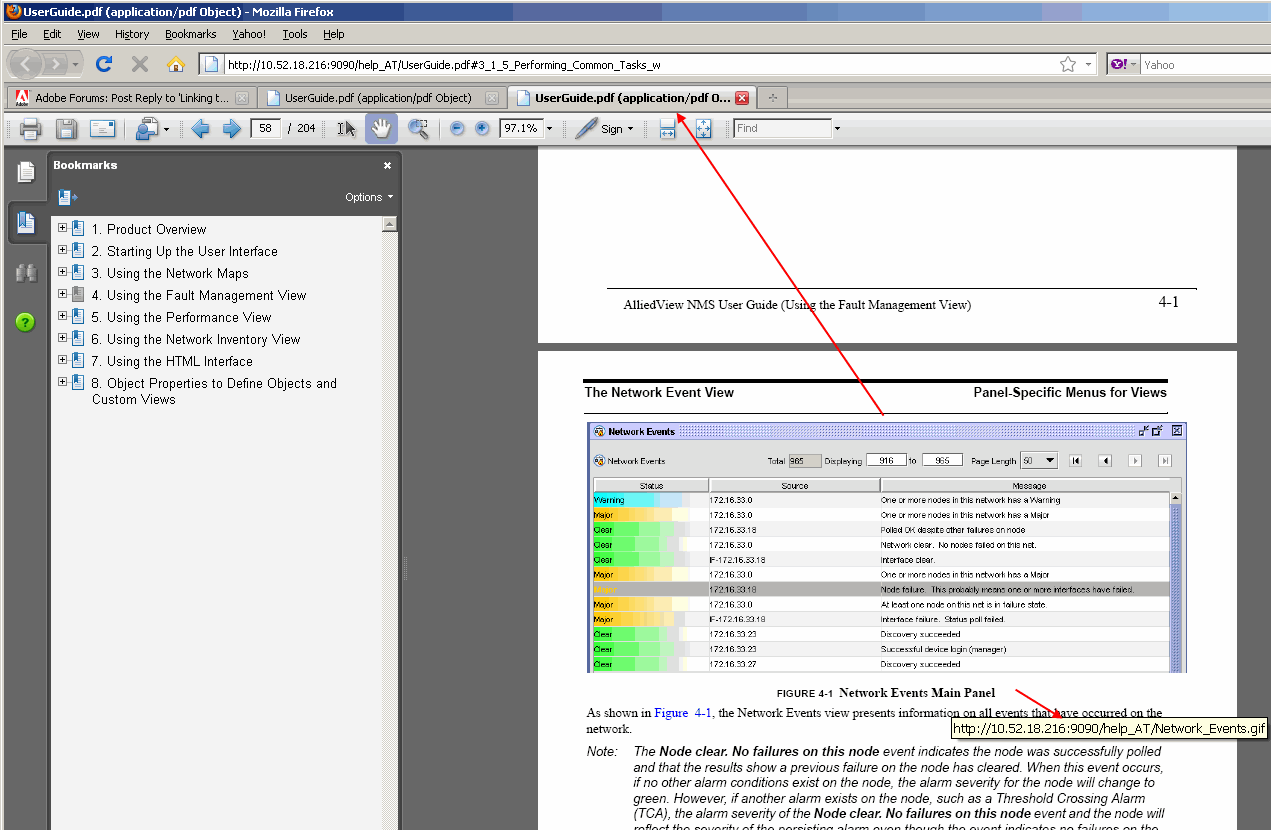This screenshot has height=830, width=1271.
Task: Open the Options dropdown in Bookmarks panel
Action: pos(369,197)
